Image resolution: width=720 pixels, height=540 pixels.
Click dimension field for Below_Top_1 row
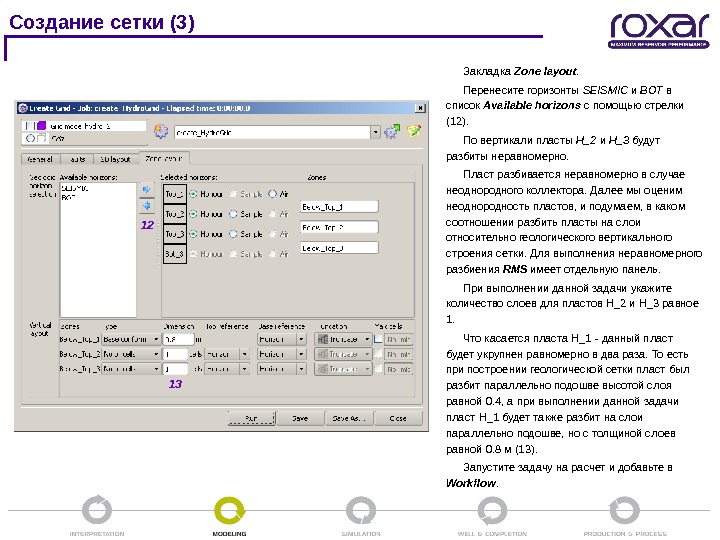pyautogui.click(x=178, y=339)
